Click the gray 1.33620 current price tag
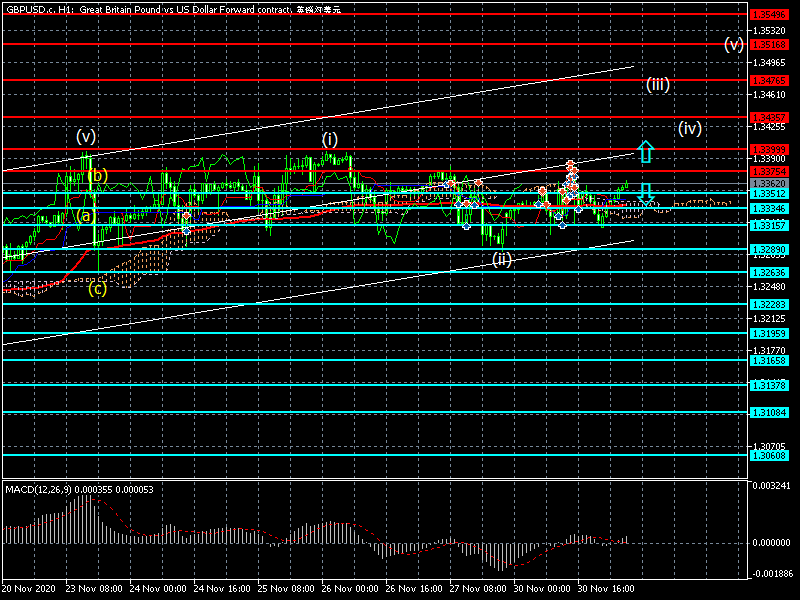The image size is (800, 600). click(x=769, y=184)
